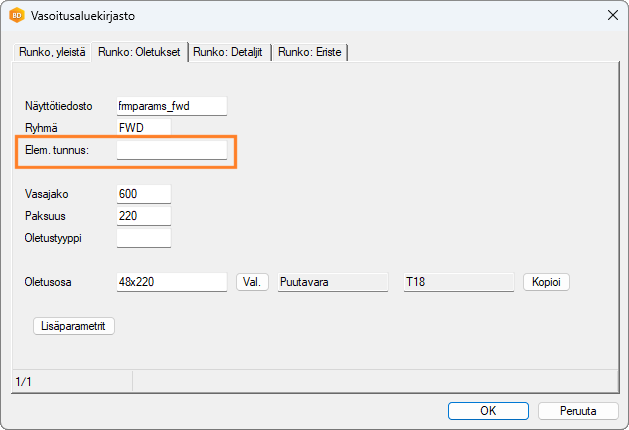Viewport: 629px width, 430px height.
Task: Click the Näyttötiedosto input field
Action: pyautogui.click(x=172, y=106)
